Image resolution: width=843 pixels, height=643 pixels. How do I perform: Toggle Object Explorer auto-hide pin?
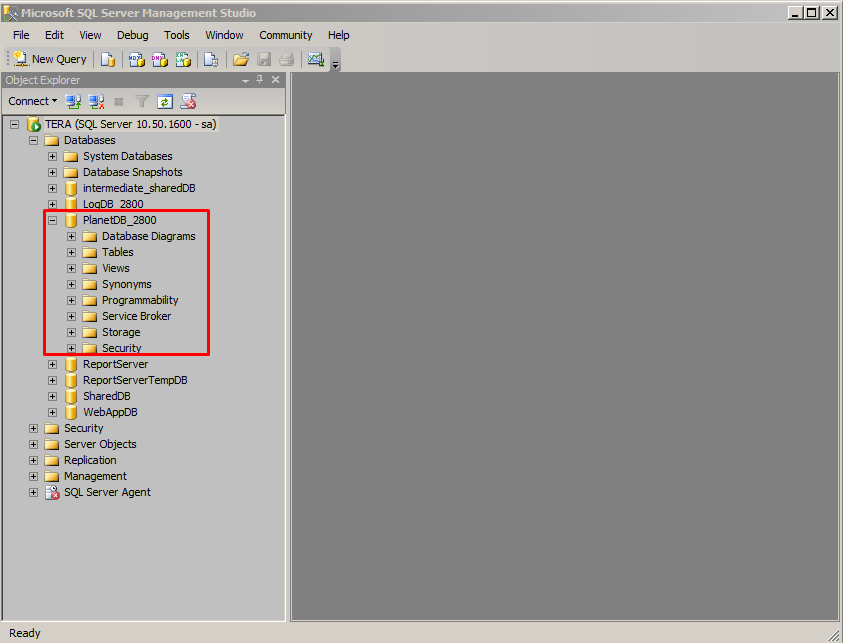[260, 80]
